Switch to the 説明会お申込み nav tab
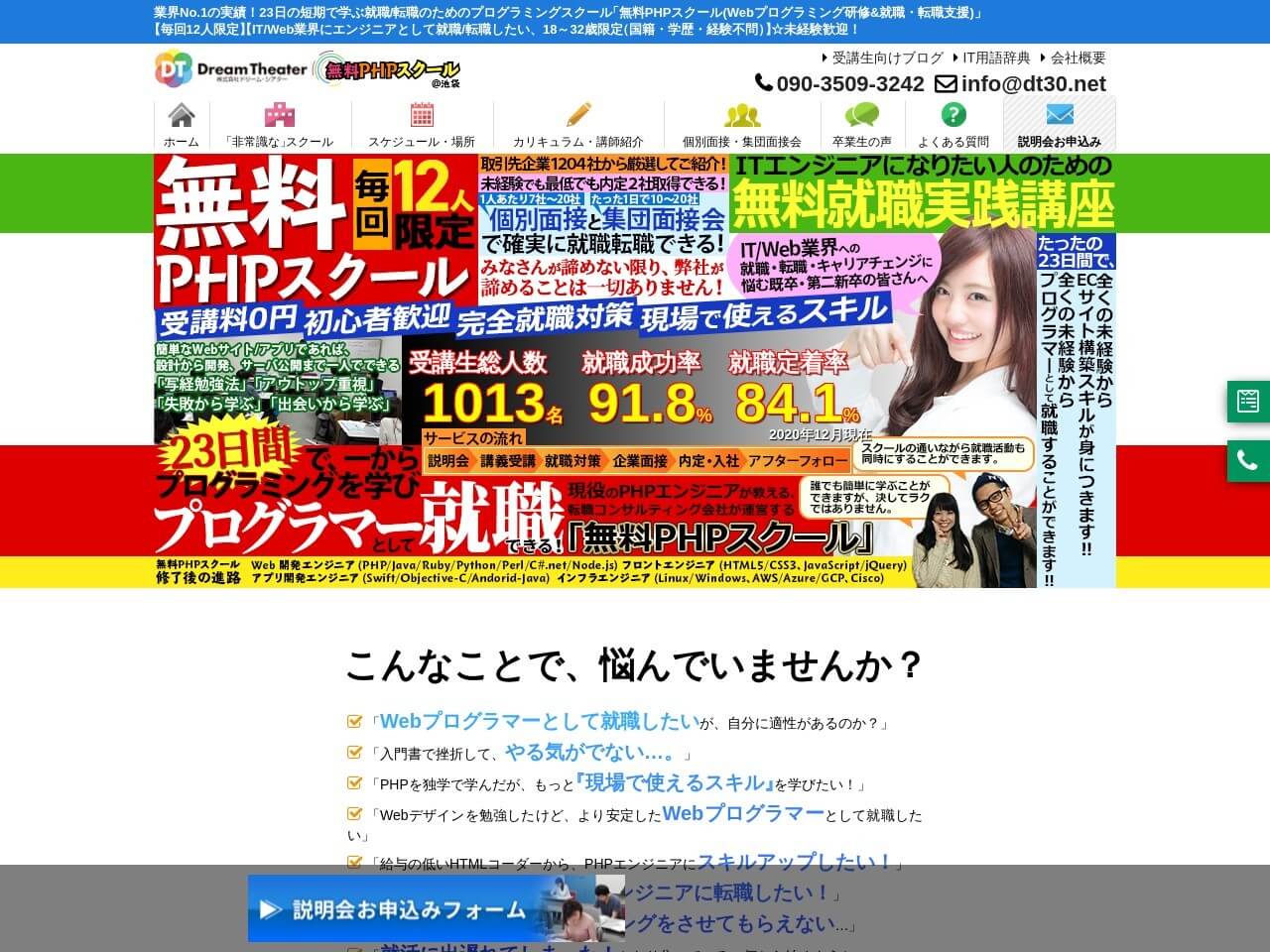 [x=1058, y=142]
